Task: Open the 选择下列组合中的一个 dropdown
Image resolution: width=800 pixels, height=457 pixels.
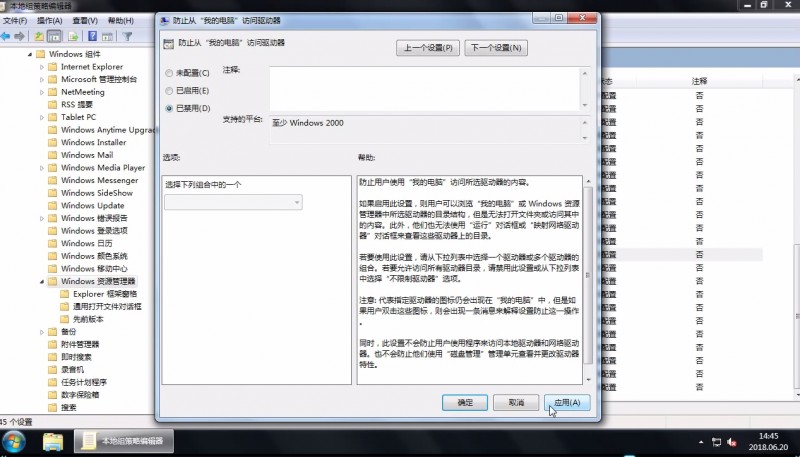Action: (233, 202)
